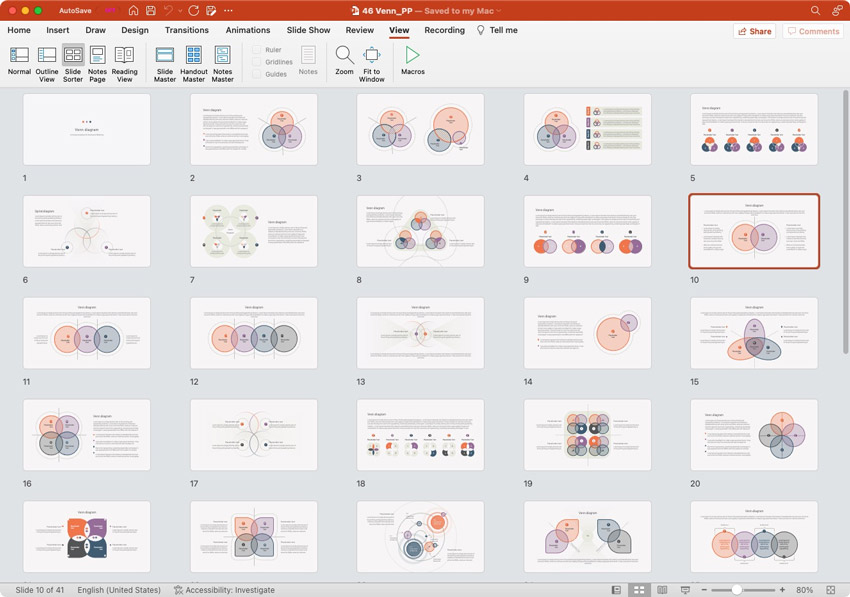Open the Handout Master

point(193,63)
